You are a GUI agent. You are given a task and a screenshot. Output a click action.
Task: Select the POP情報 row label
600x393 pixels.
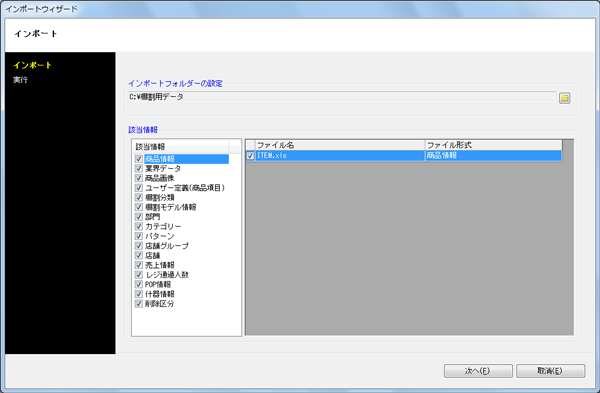click(x=158, y=284)
